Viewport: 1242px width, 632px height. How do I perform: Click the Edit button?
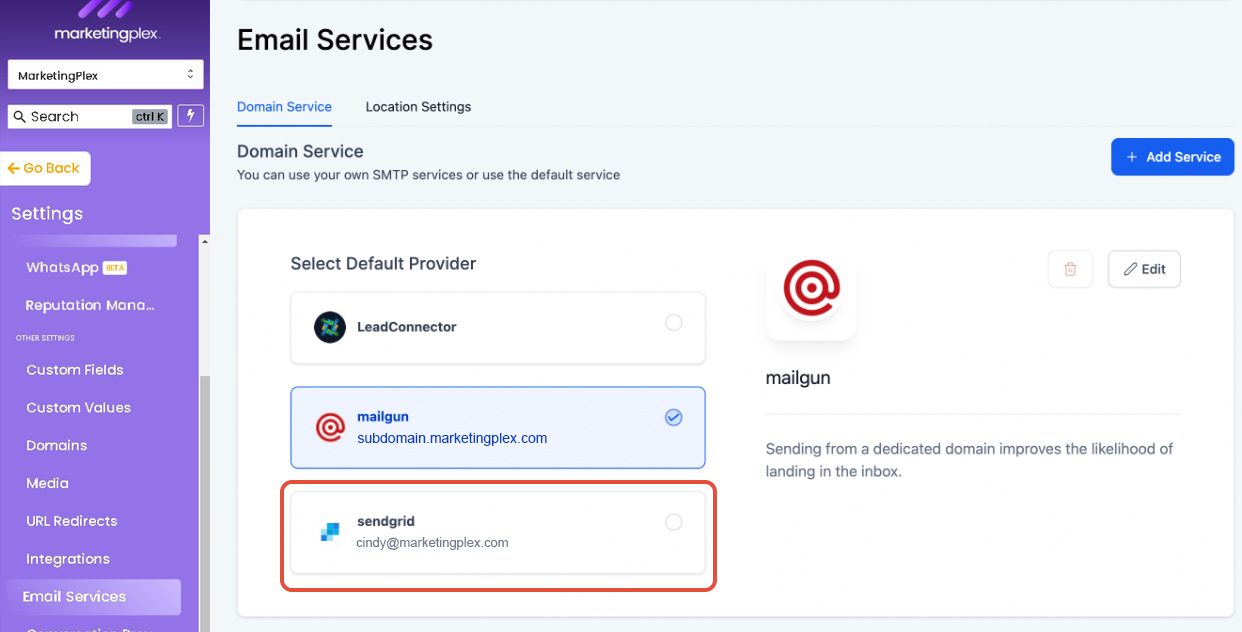1144,269
